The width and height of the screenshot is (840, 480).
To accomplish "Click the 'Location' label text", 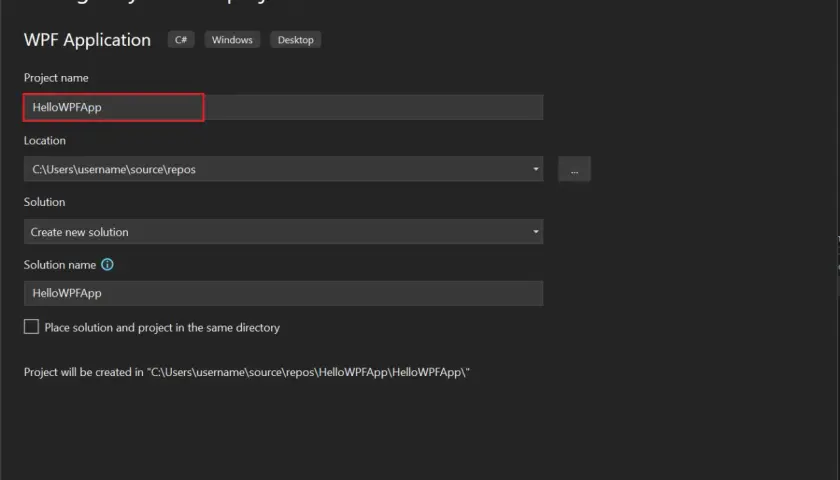I will 45,140.
